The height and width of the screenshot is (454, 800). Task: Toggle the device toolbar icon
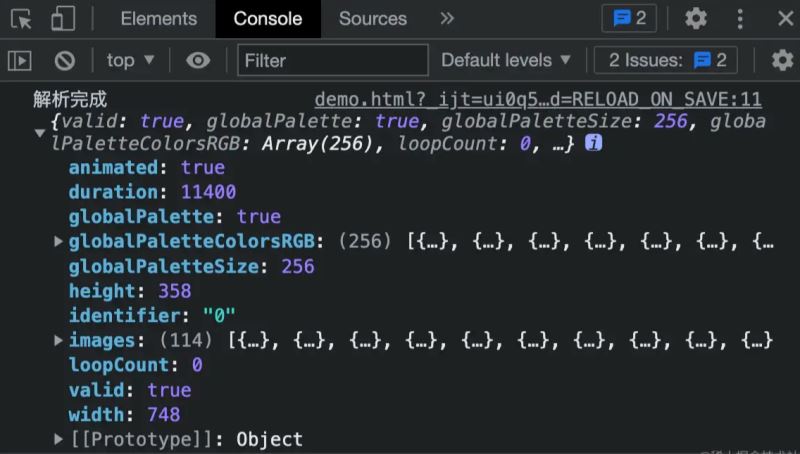[x=63, y=19]
